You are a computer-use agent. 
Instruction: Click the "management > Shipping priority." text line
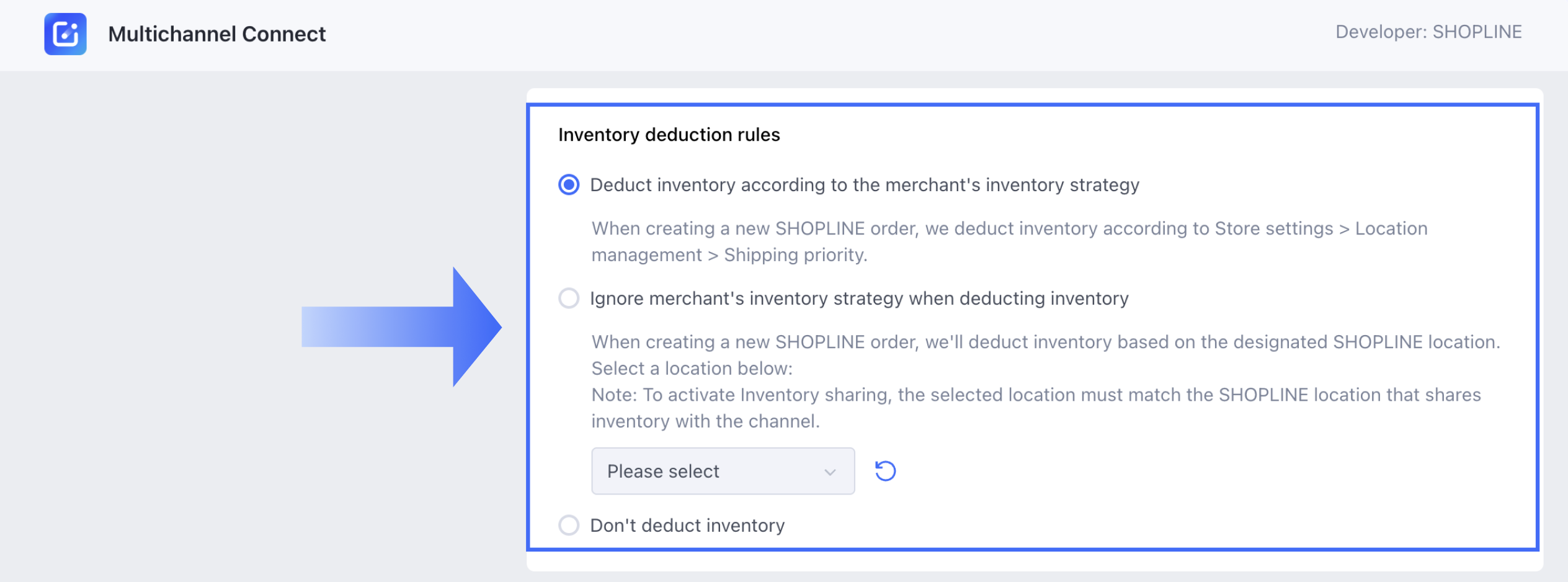[x=729, y=255]
